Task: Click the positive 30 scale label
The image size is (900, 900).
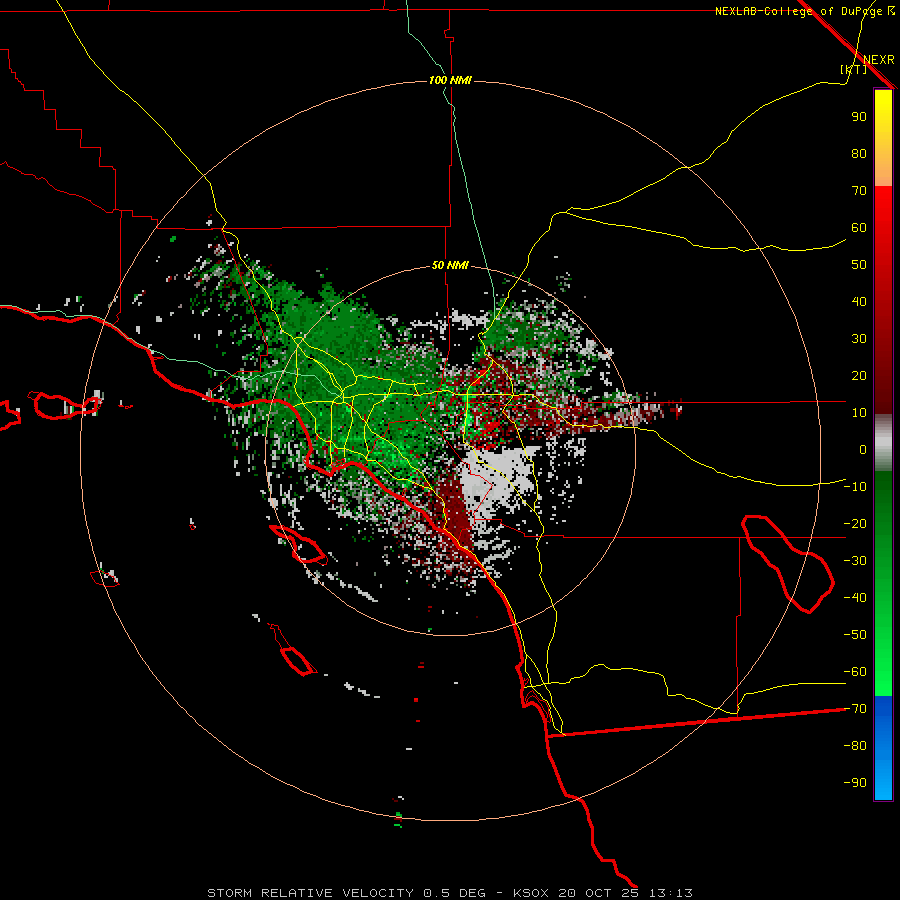Action: pos(859,339)
